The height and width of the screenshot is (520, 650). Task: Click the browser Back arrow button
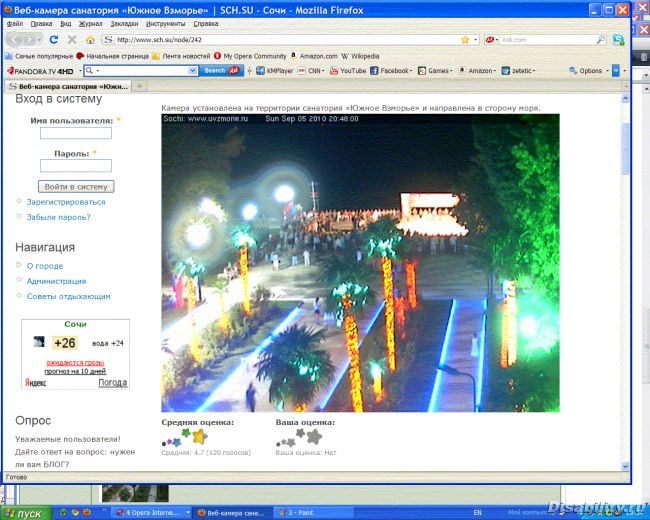click(x=20, y=40)
